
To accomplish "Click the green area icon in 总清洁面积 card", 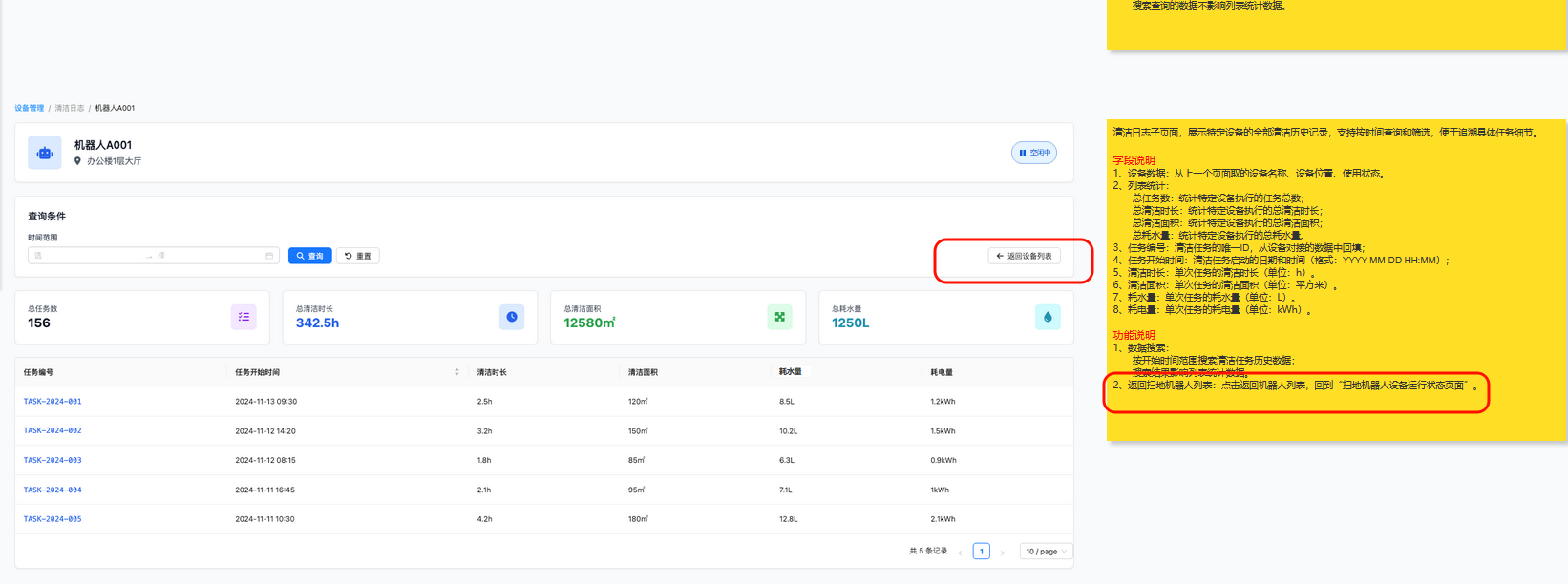I will [x=779, y=317].
